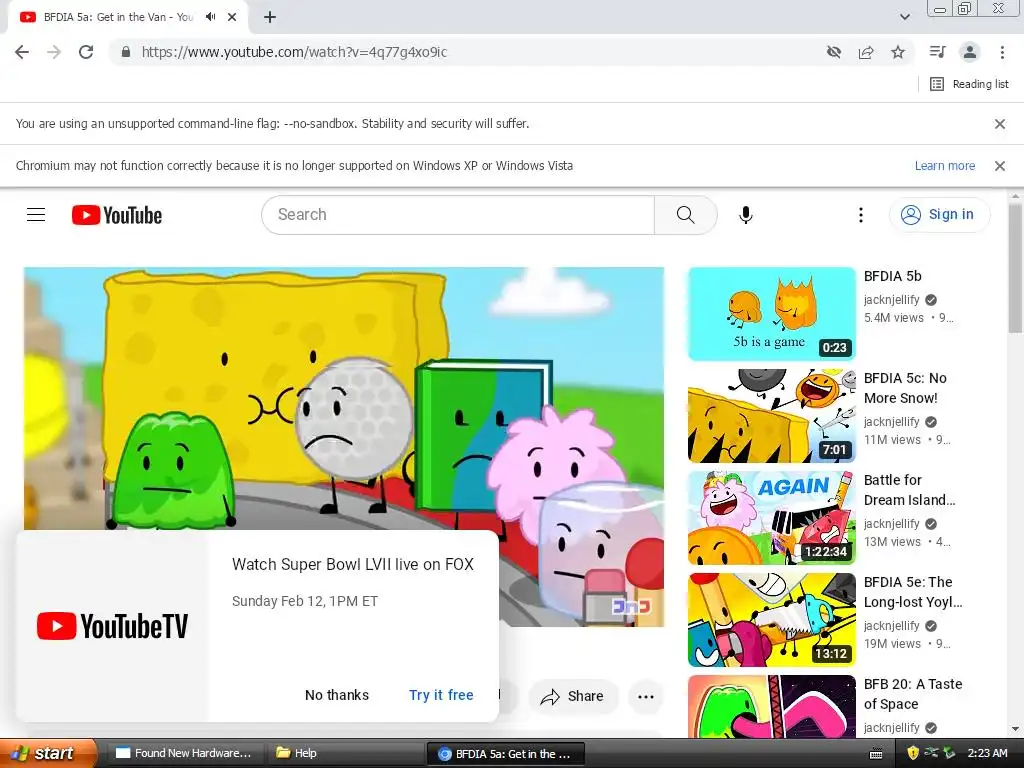
Task: Click the Battle for Dream Island title text
Action: pyautogui.click(x=909, y=490)
